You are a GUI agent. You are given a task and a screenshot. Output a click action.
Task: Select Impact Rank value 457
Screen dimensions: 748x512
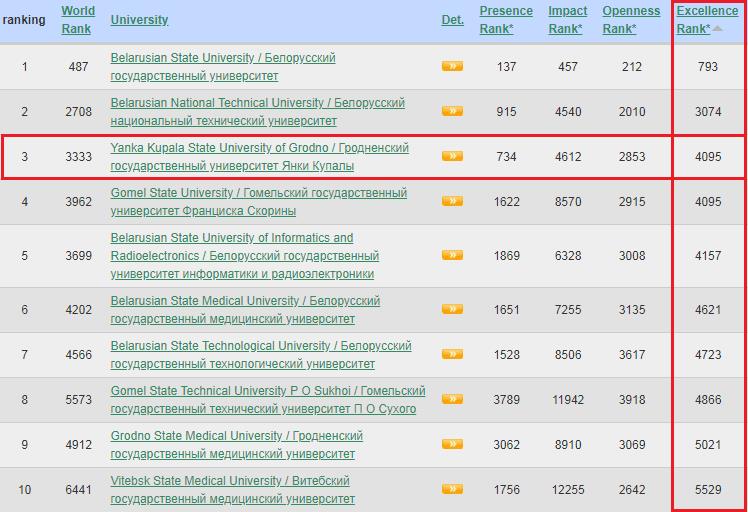pos(568,67)
